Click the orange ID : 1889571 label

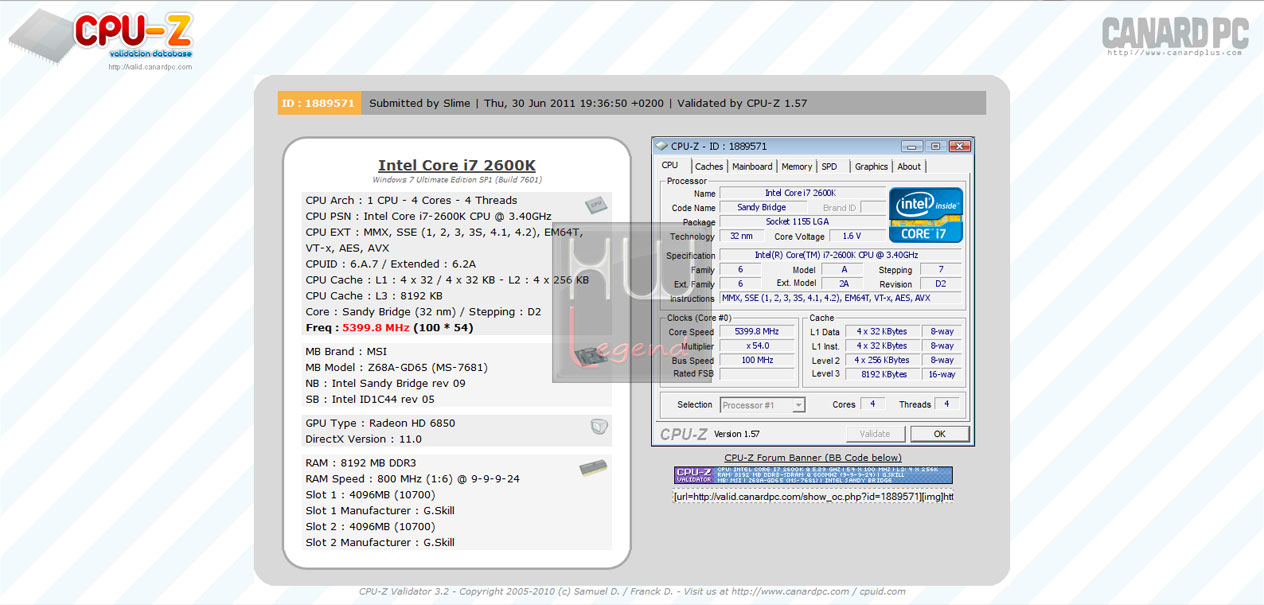click(x=319, y=103)
